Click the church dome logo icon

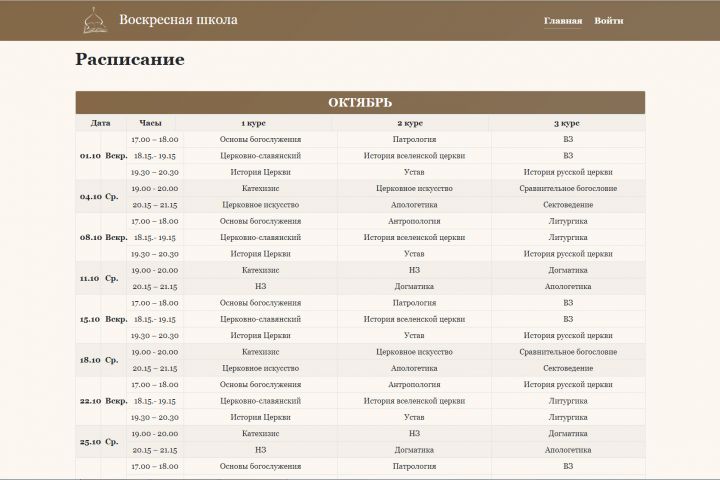pyautogui.click(x=95, y=20)
